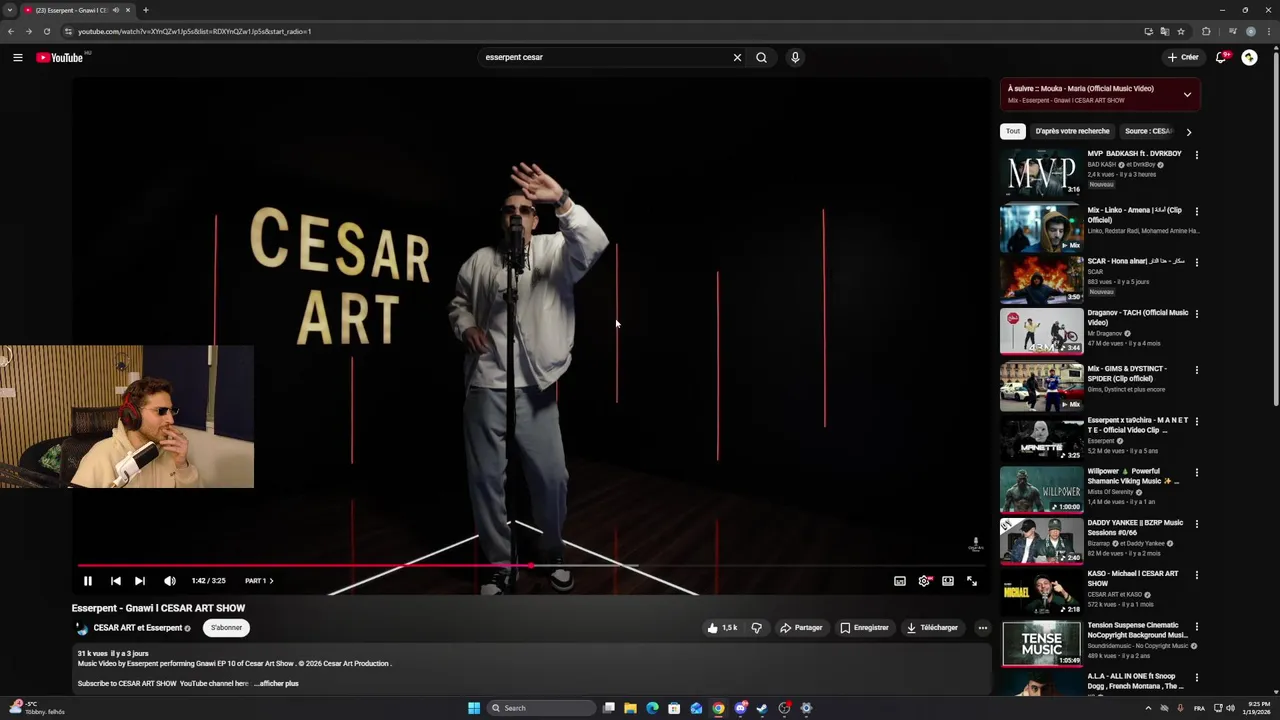Image resolution: width=1280 pixels, height=720 pixels.
Task: Go to the YouTube home logo
Action: click(x=60, y=57)
